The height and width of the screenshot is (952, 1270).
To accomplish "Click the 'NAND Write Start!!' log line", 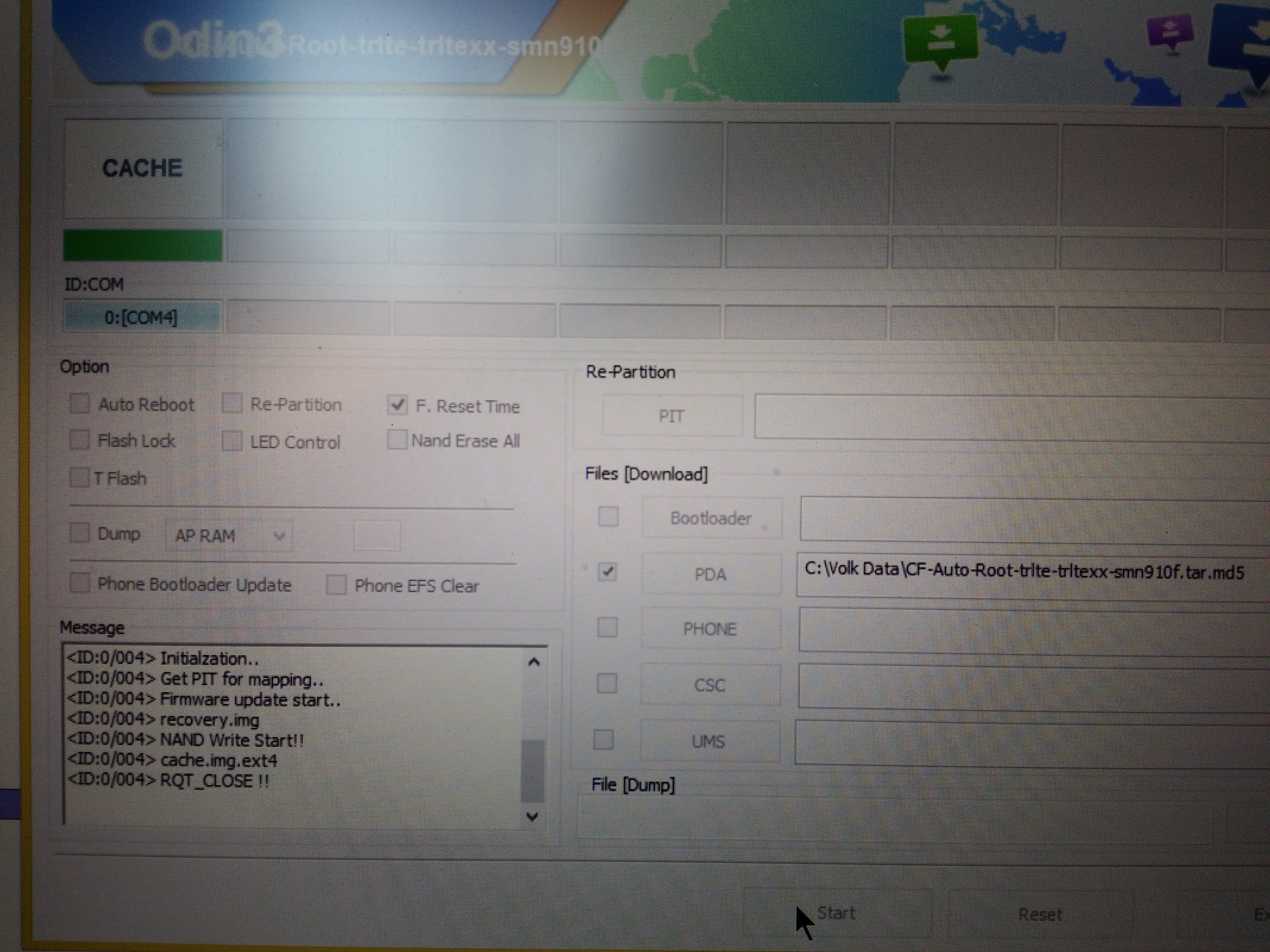I will point(186,740).
